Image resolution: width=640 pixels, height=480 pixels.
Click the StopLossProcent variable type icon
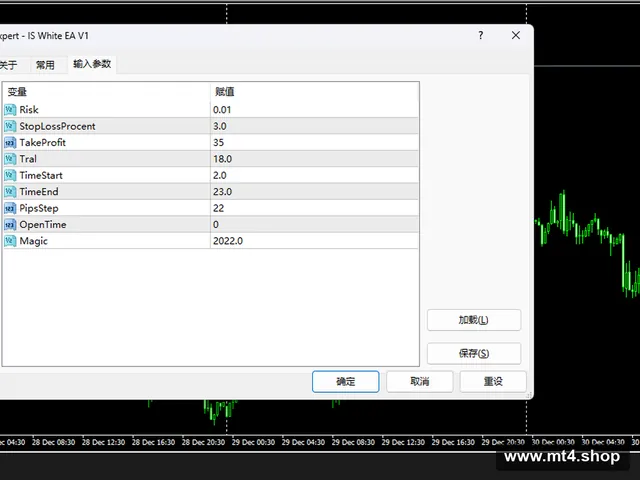point(10,126)
